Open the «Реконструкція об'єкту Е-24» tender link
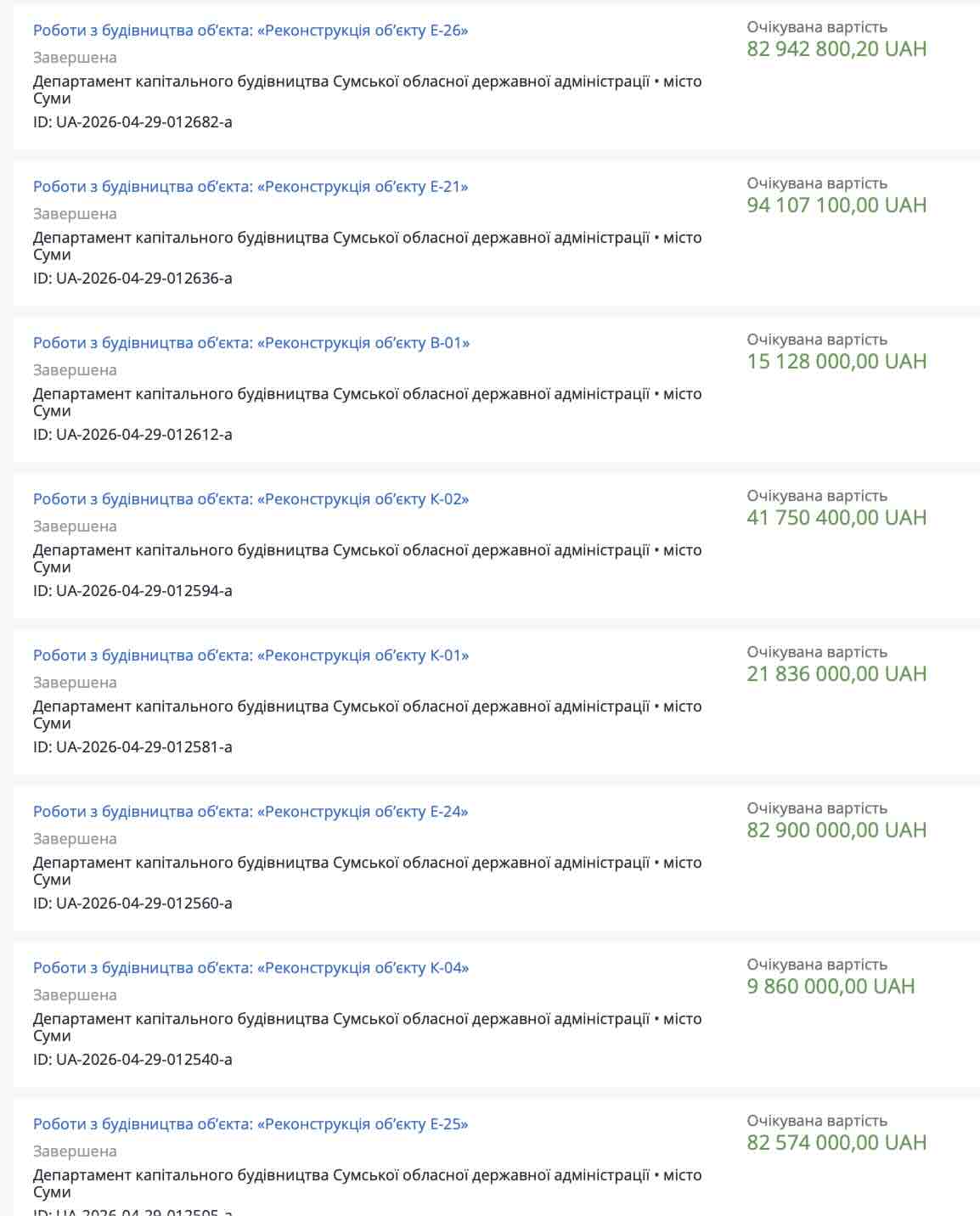This screenshot has width=980, height=1216. pyautogui.click(x=251, y=812)
